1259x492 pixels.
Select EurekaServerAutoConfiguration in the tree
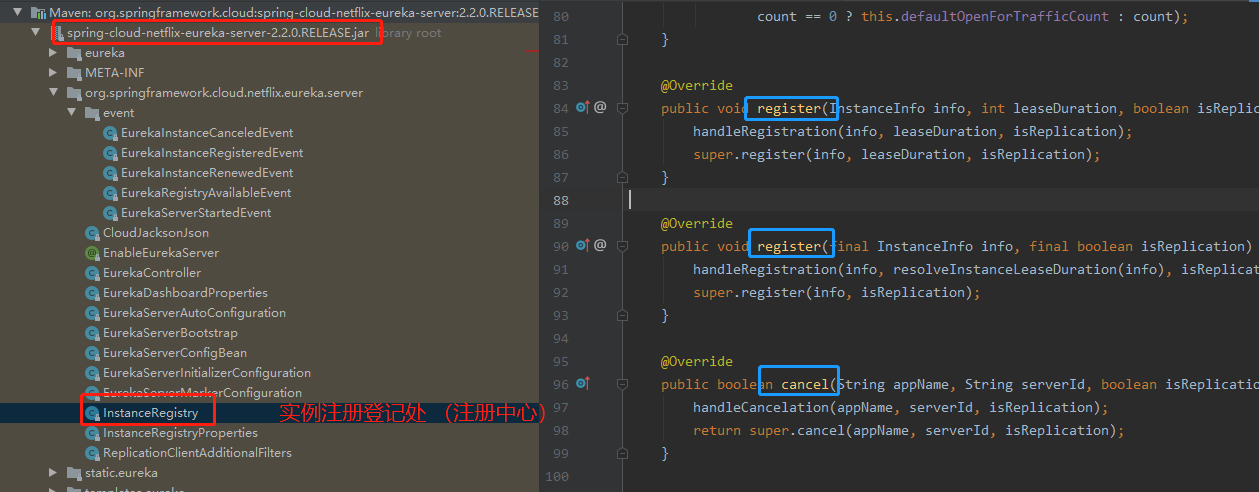coord(194,313)
